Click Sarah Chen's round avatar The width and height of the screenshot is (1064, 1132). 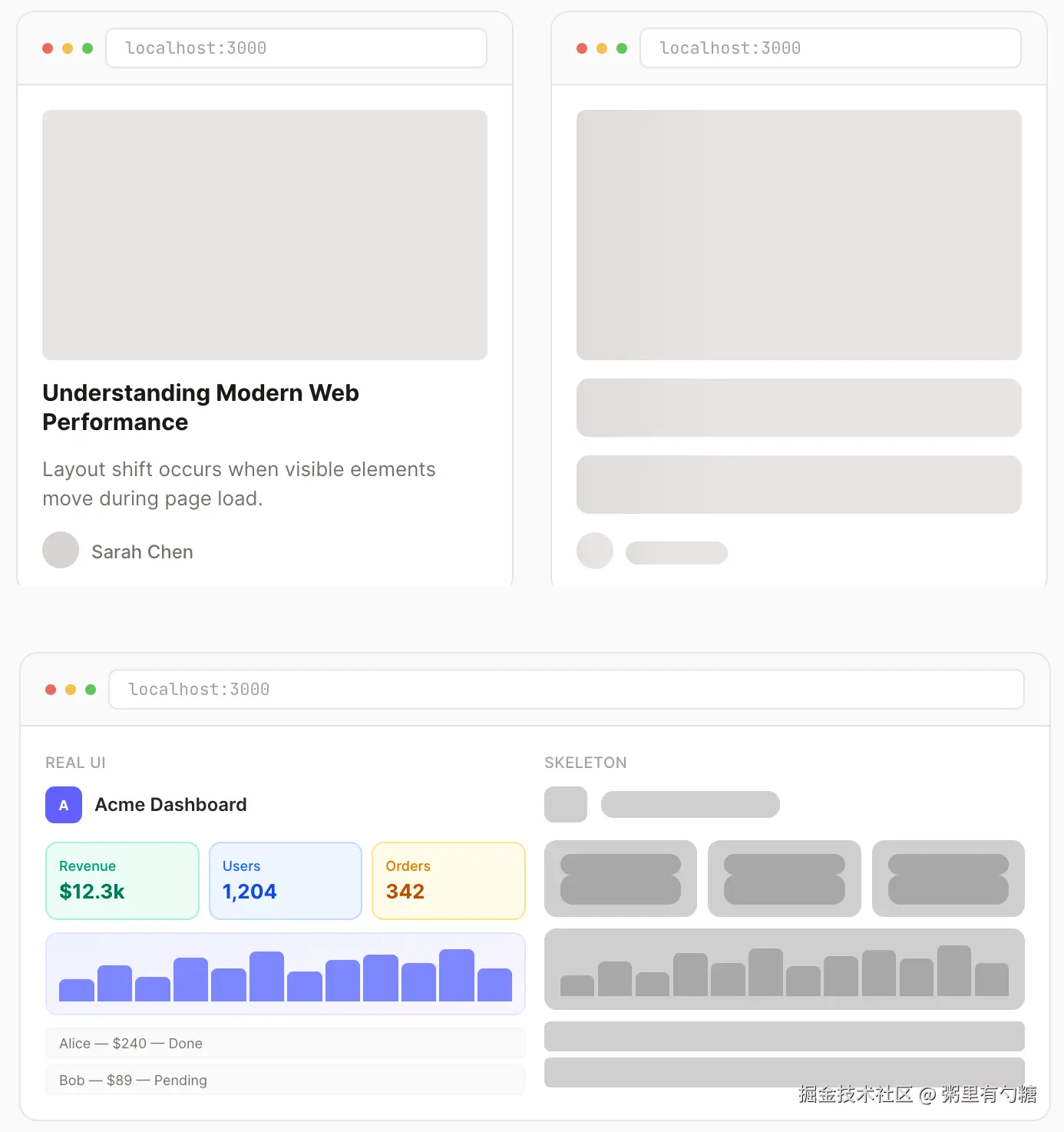(x=61, y=550)
